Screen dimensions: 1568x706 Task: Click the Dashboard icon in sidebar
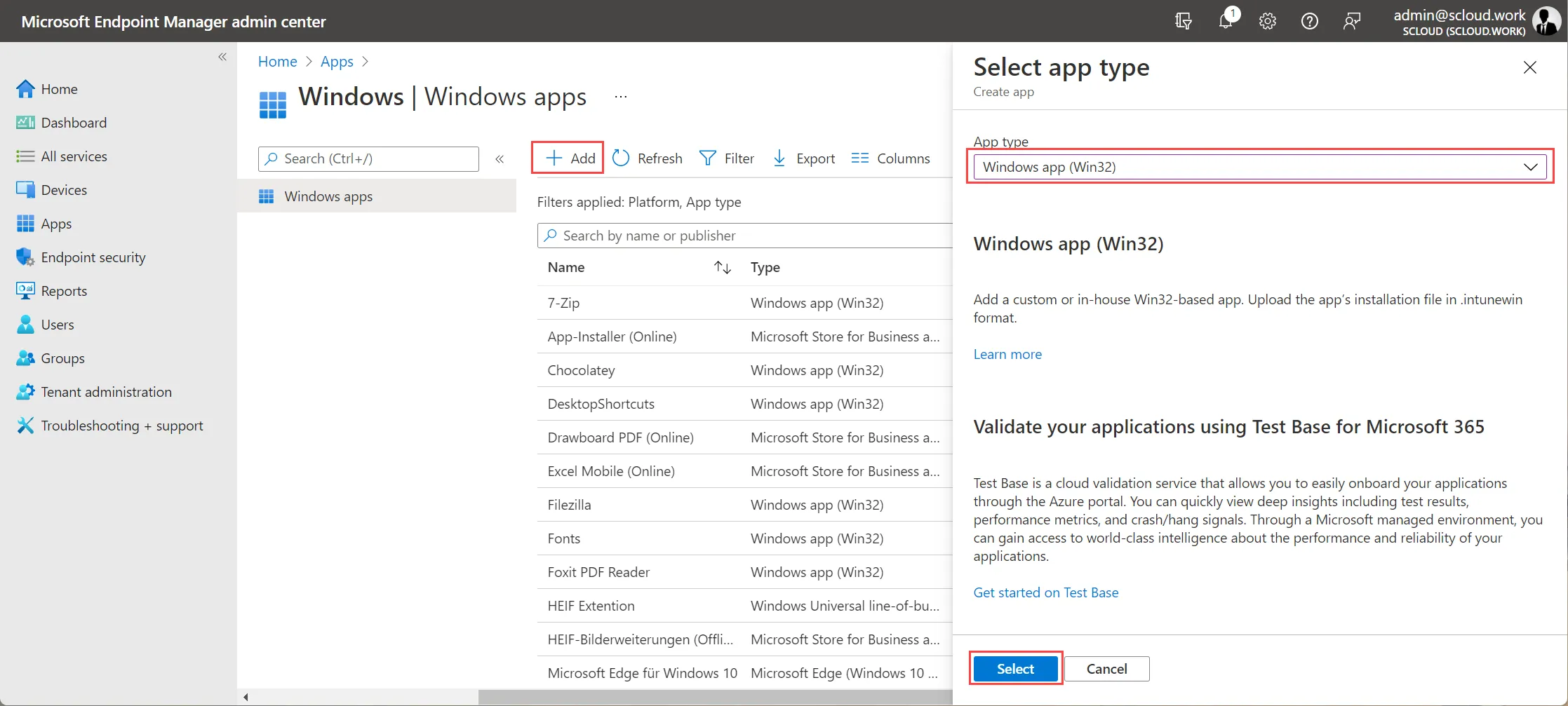[25, 123]
